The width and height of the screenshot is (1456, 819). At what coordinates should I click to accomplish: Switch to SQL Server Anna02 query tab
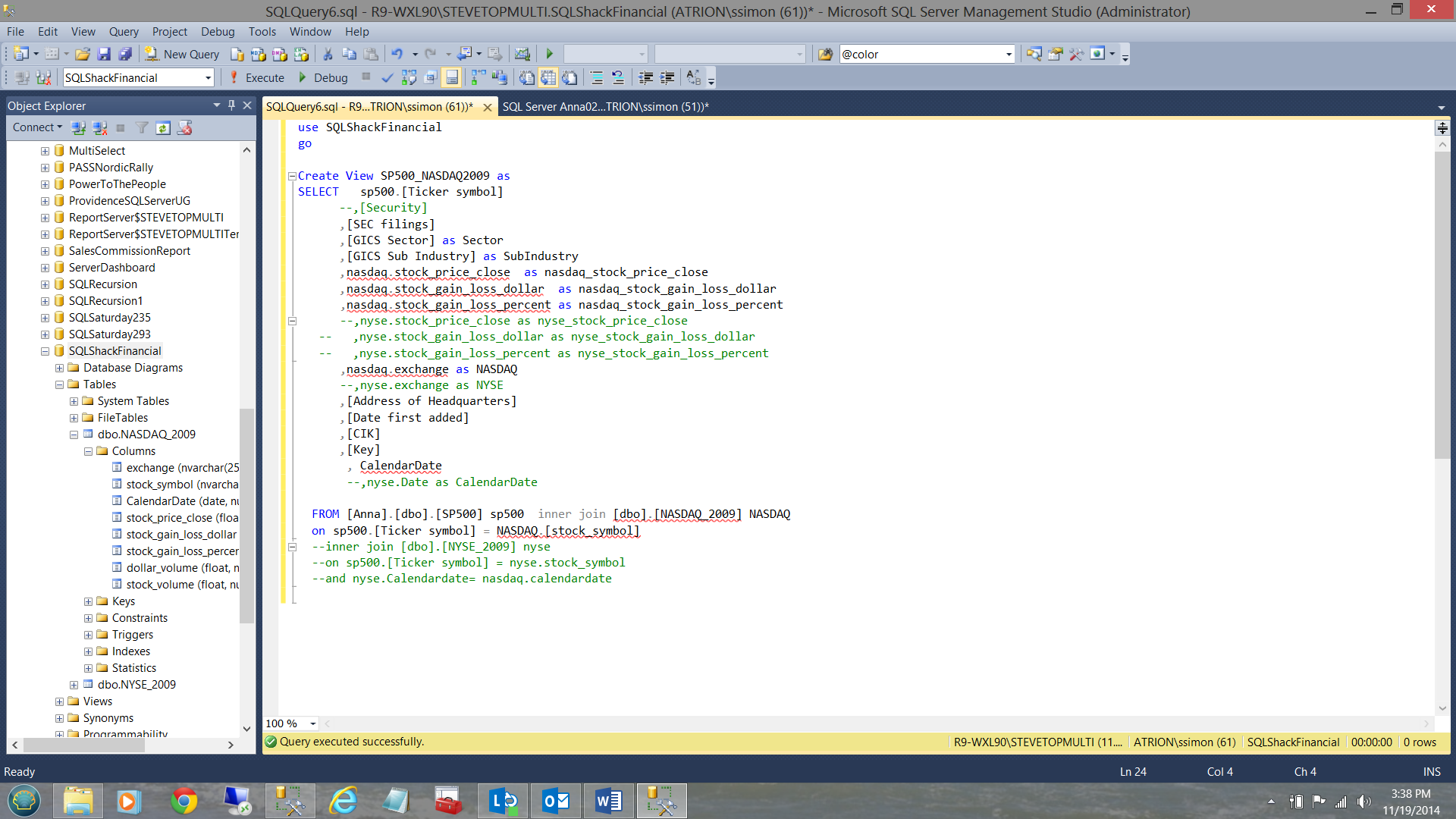pos(604,106)
